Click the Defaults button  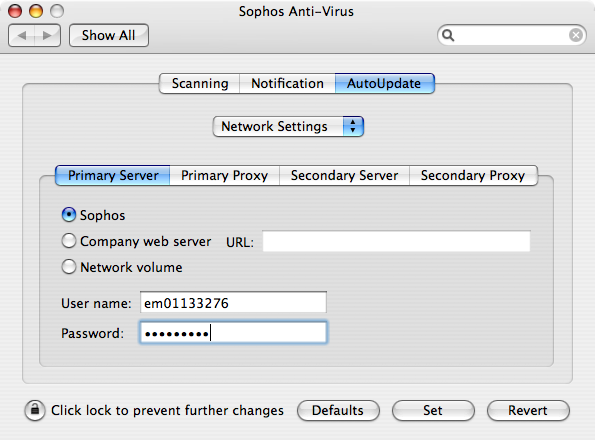[338, 410]
